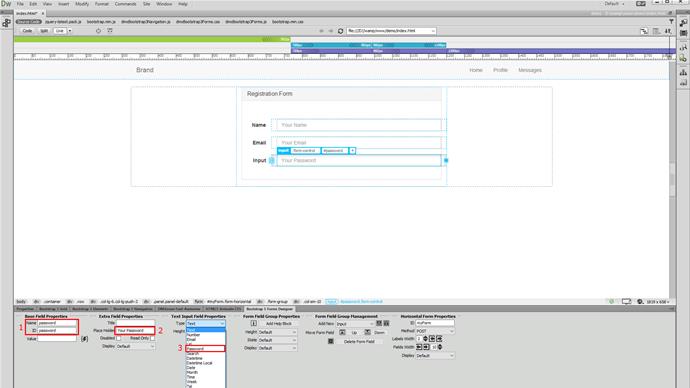690x388 pixels.
Task: Open Height dropdown in Form Field Group Properties
Action: (277, 332)
